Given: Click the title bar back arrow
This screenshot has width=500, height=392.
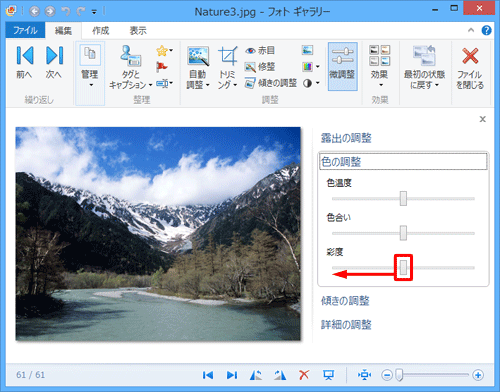Looking at the screenshot, I should (34, 12).
